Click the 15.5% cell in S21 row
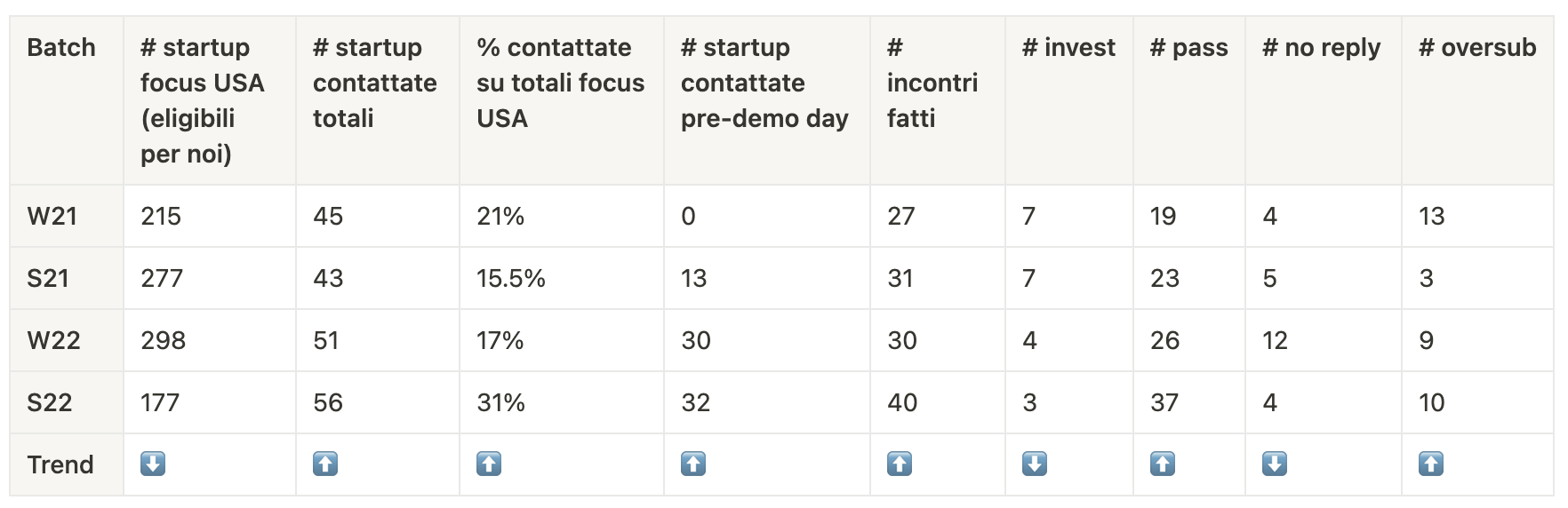The height and width of the screenshot is (508, 1568). click(x=511, y=278)
